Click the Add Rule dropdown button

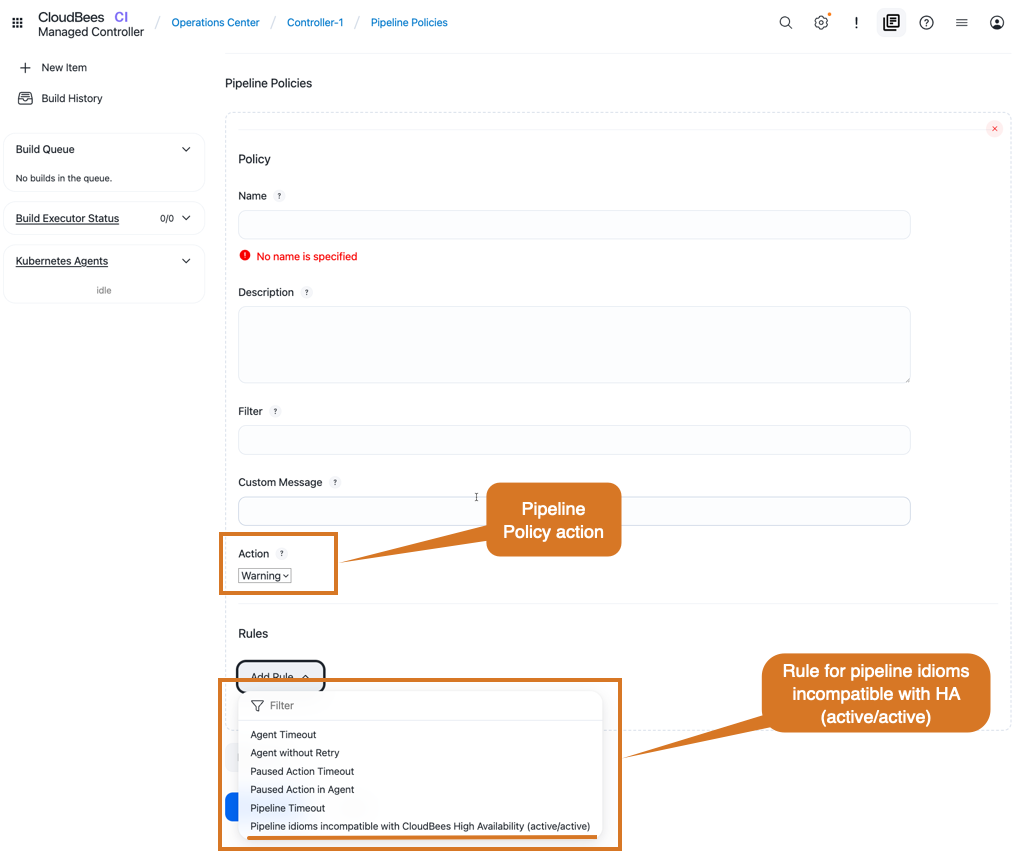click(281, 676)
